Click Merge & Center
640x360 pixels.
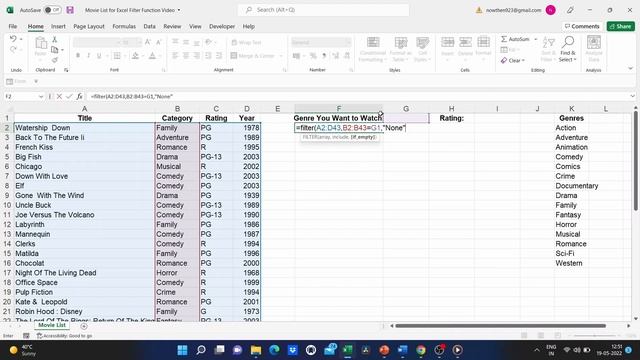click(x=253, y=56)
